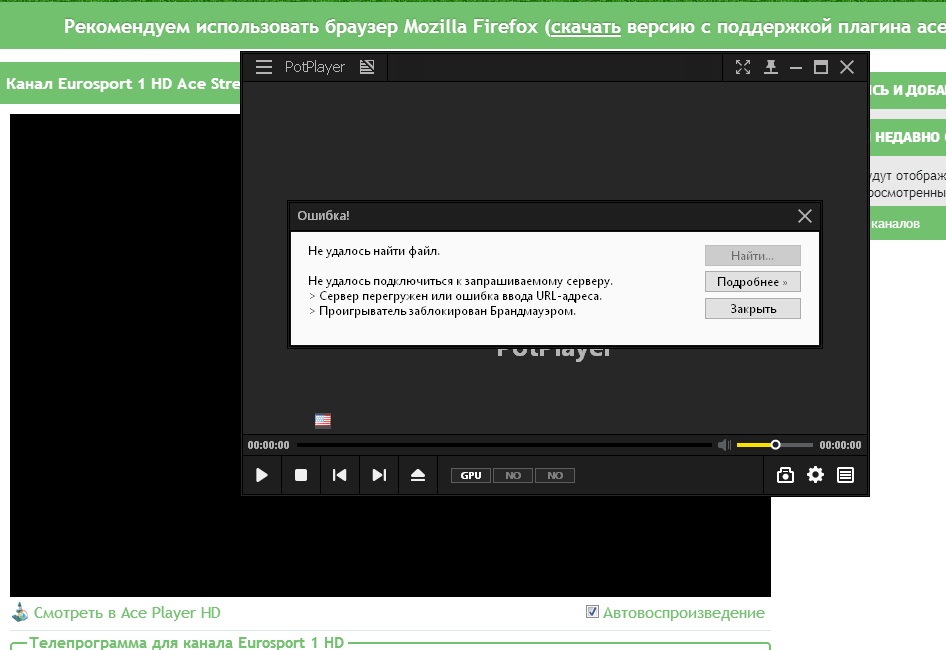The width and height of the screenshot is (946, 650).
Task: Skip to the next track
Action: tap(379, 475)
